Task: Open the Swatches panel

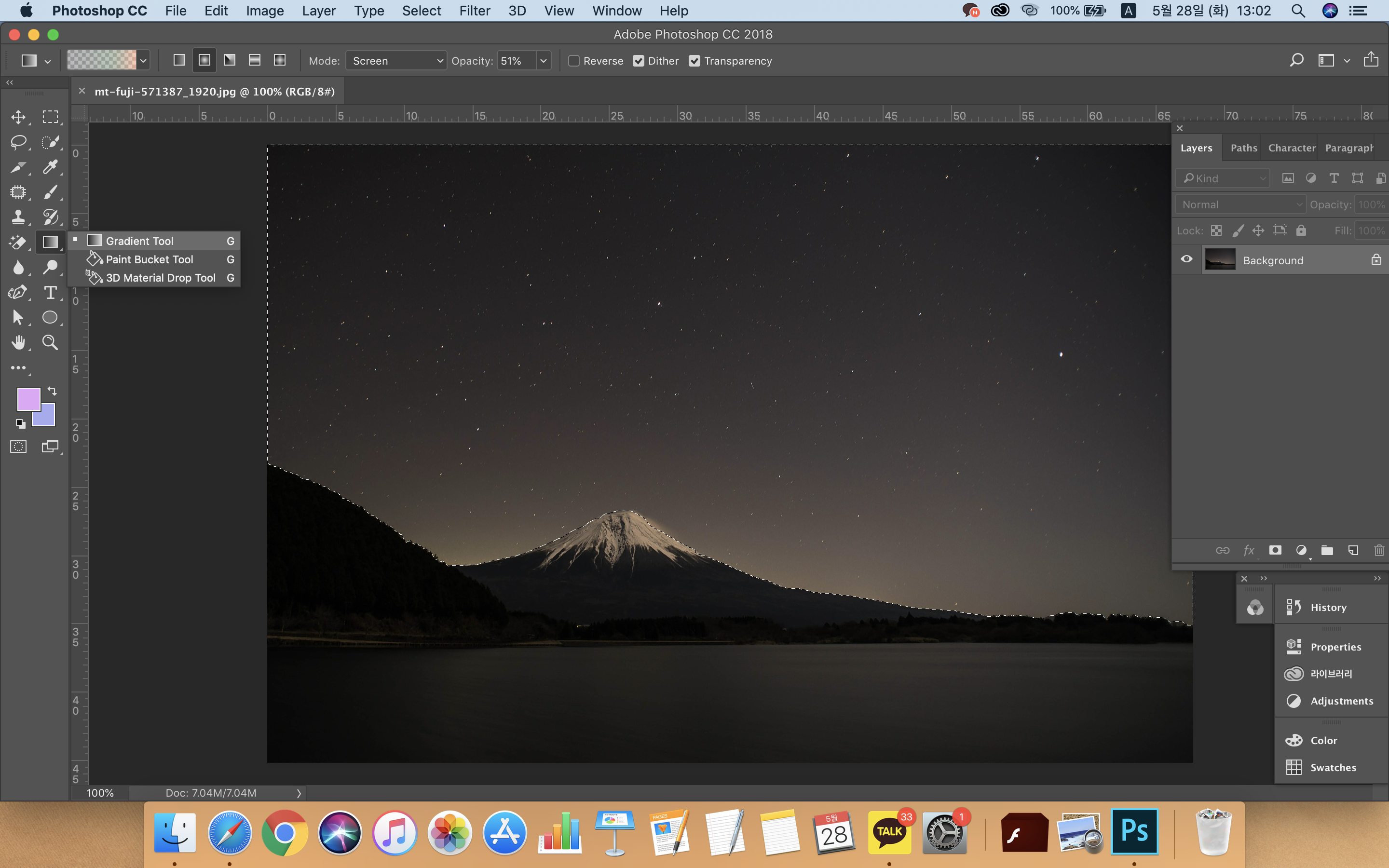Action: point(1332,768)
